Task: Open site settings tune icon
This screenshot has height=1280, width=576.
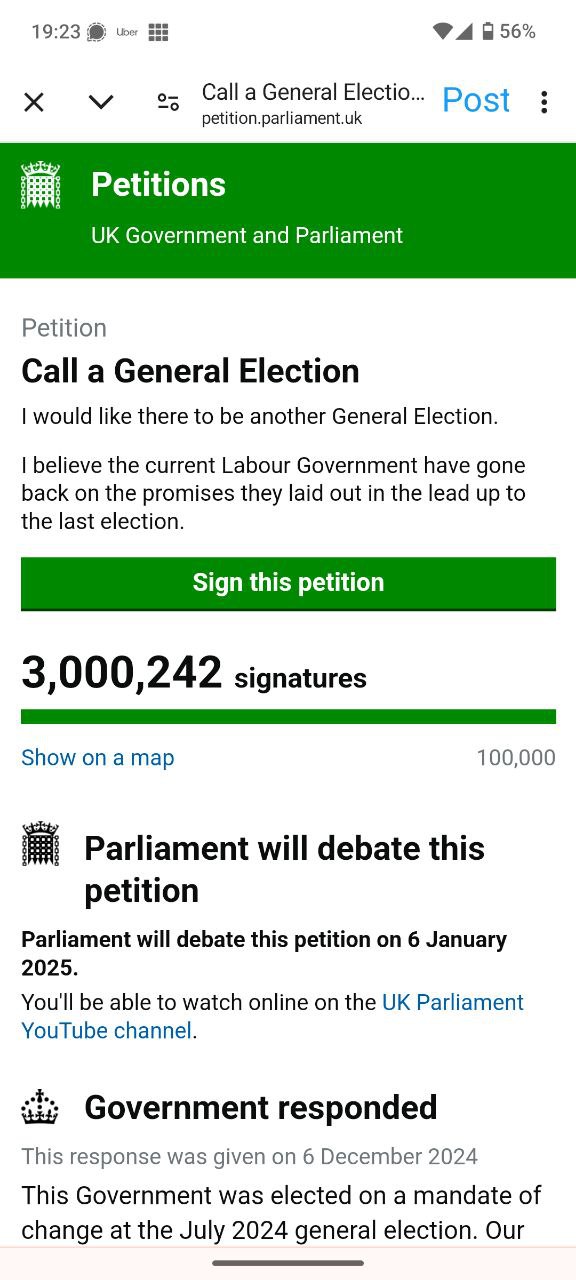Action: [x=168, y=102]
